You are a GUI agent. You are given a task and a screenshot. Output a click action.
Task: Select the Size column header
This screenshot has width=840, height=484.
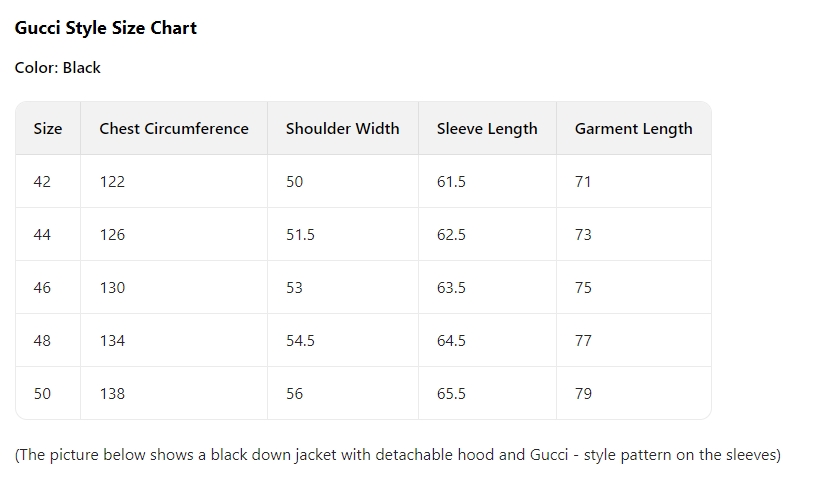(x=48, y=128)
